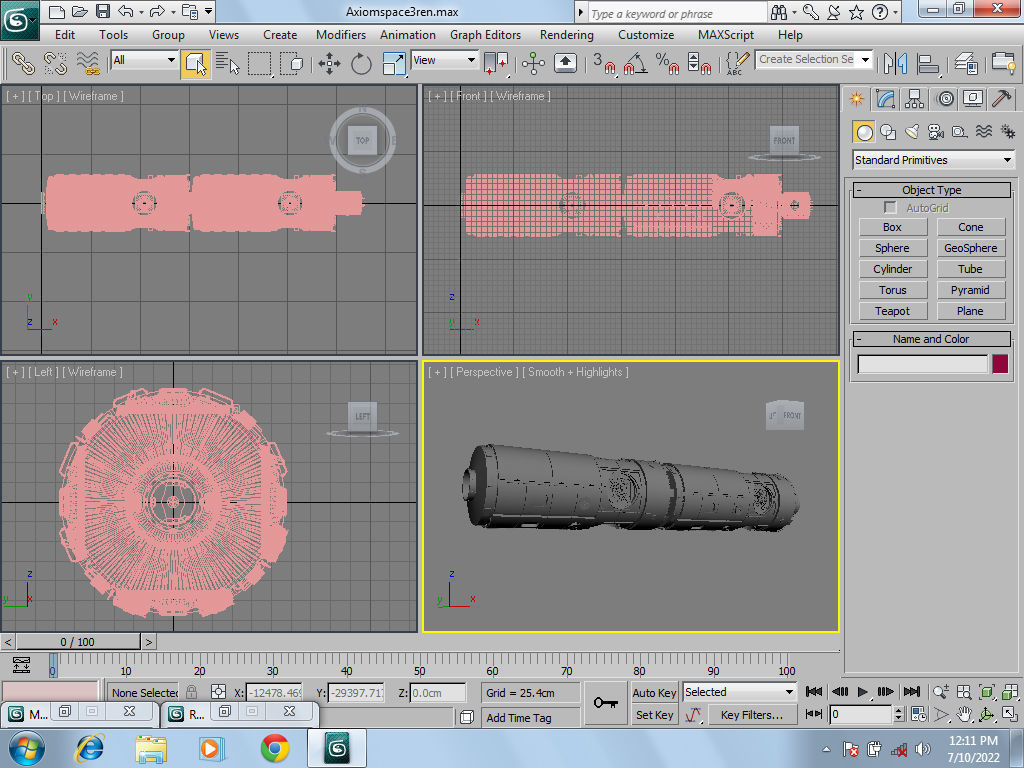1024x768 pixels.
Task: Select the Lights category icon
Action: click(912, 132)
